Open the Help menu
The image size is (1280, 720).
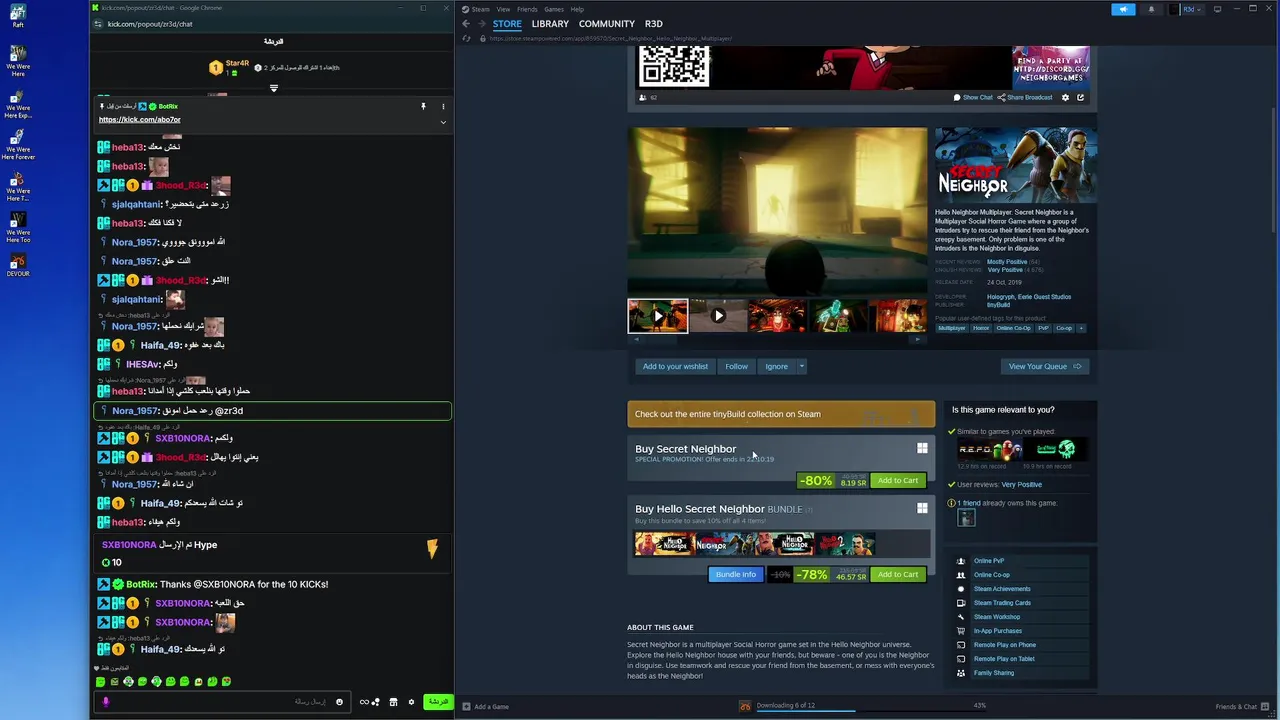[x=577, y=9]
